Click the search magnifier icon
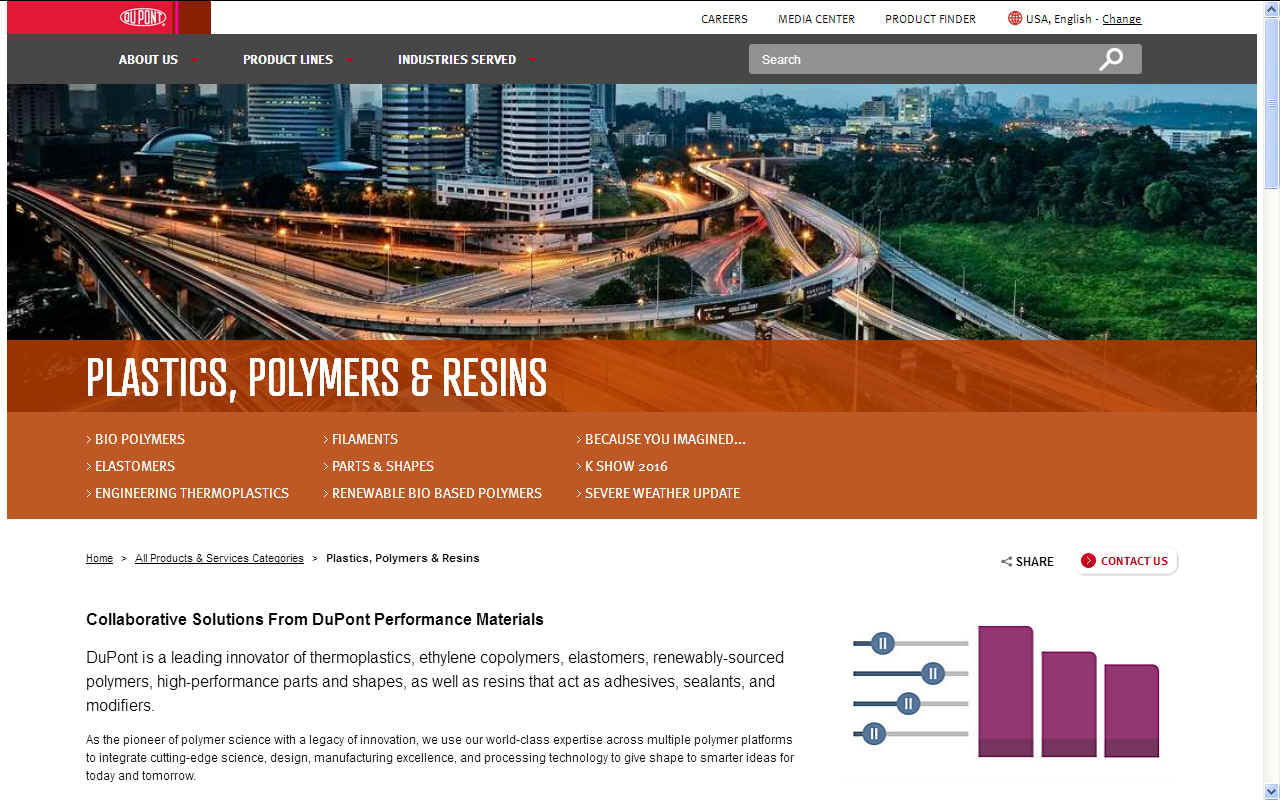The width and height of the screenshot is (1280, 800). [x=1110, y=59]
